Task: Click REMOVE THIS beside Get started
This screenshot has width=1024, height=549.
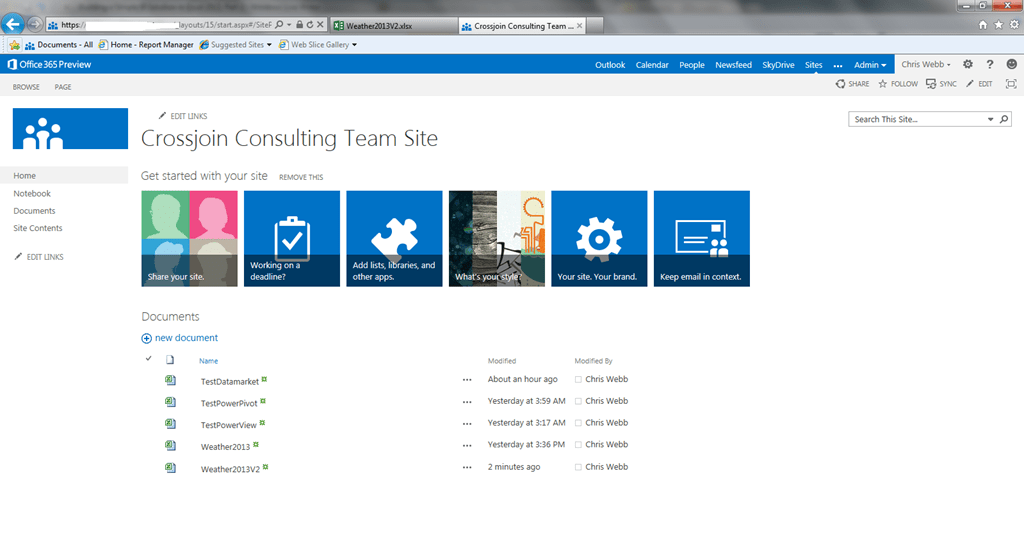Action: [301, 177]
